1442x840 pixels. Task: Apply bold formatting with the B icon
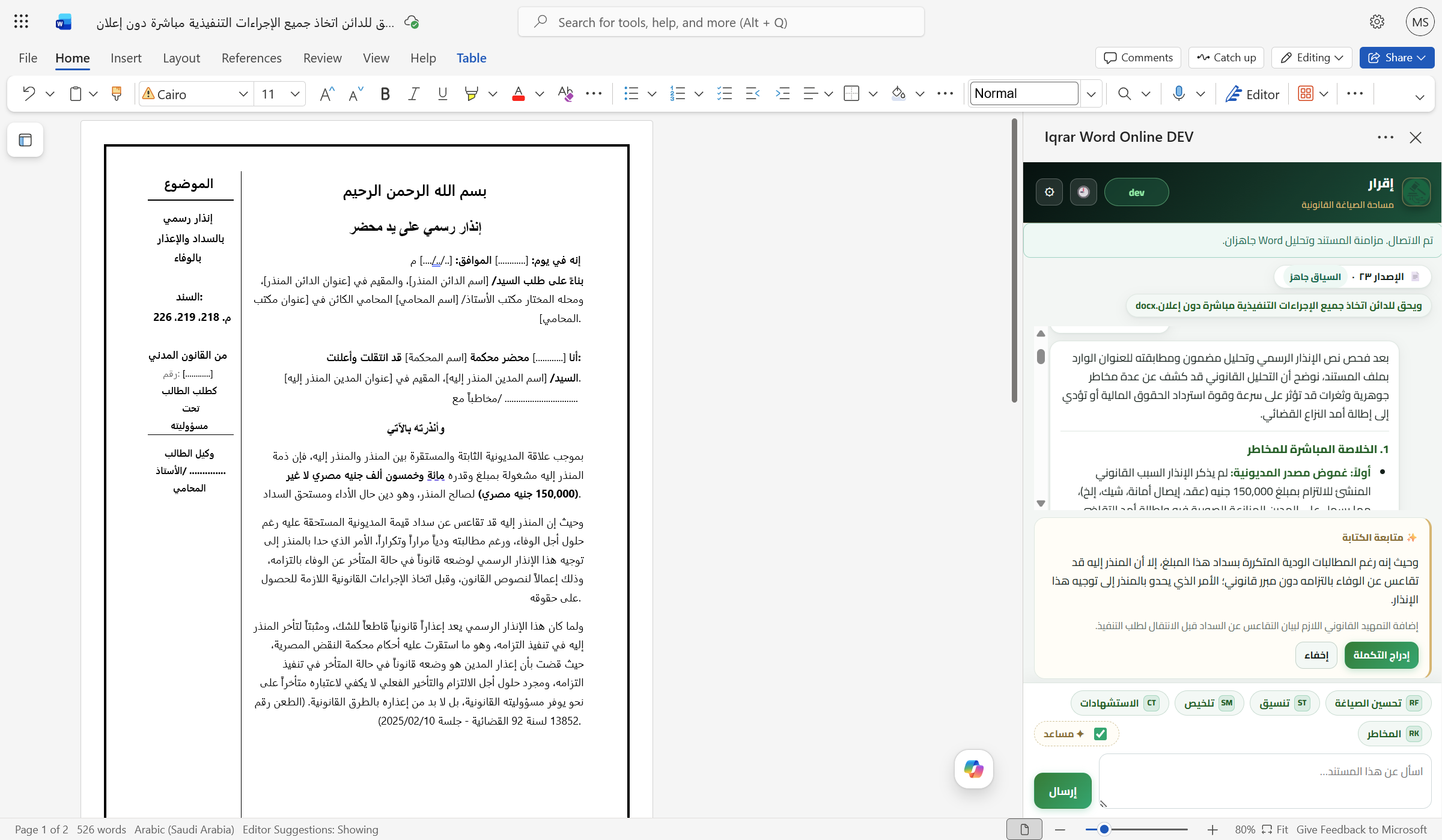[x=385, y=94]
